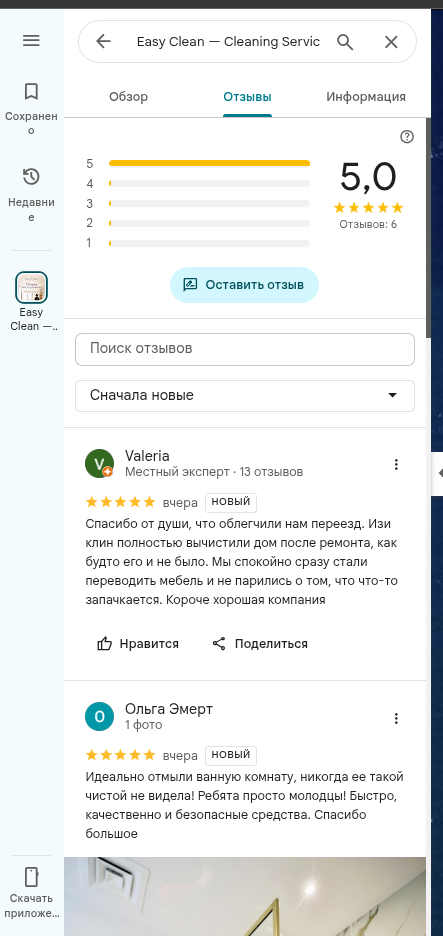This screenshot has height=936, width=443.
Task: Click the Недавние label in sidebar
Action: [31, 210]
